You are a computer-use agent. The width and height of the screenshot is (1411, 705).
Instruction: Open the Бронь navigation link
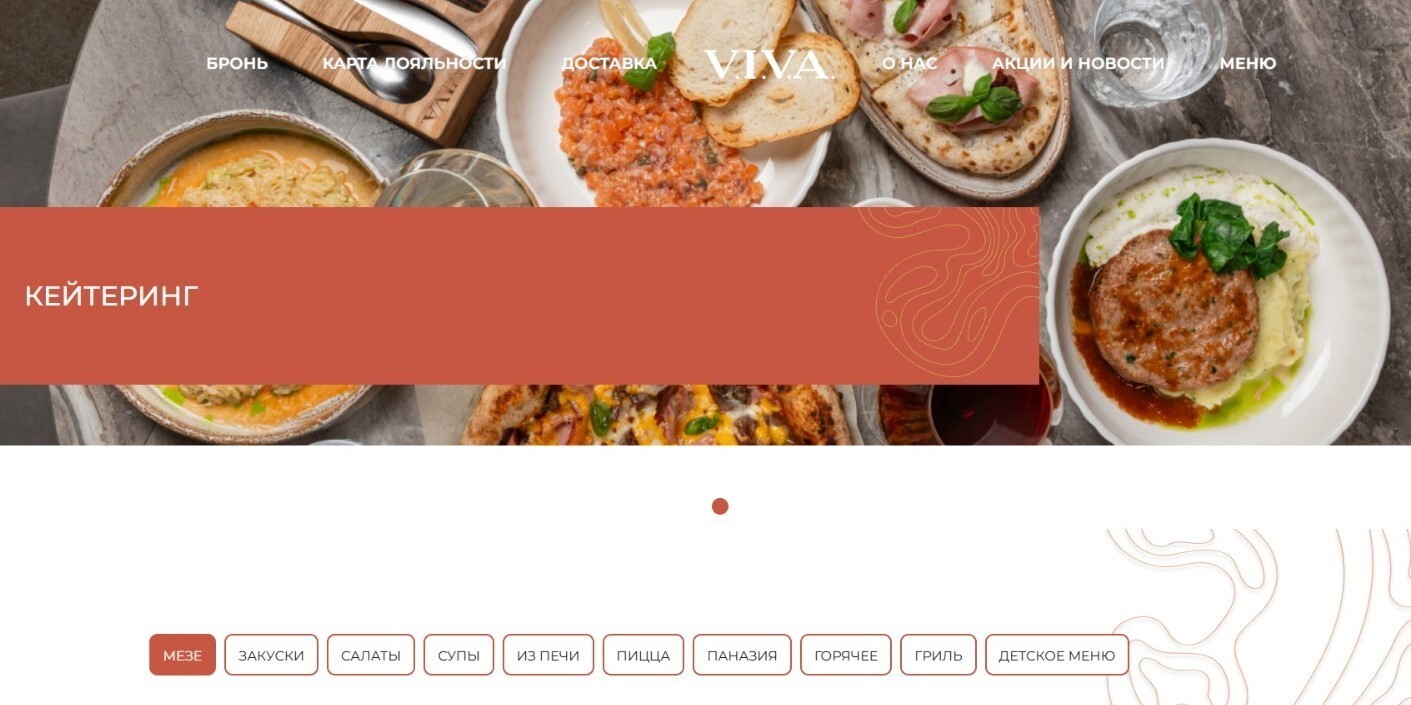coord(237,64)
